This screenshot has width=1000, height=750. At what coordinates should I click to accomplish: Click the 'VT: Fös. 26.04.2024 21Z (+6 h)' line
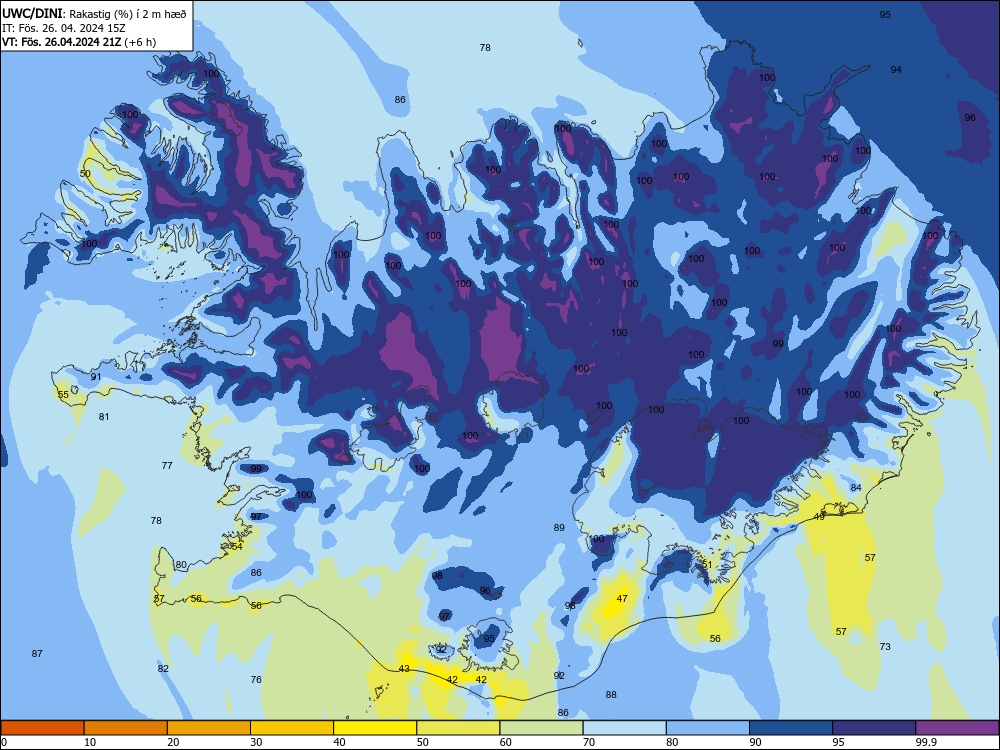[x=79, y=42]
